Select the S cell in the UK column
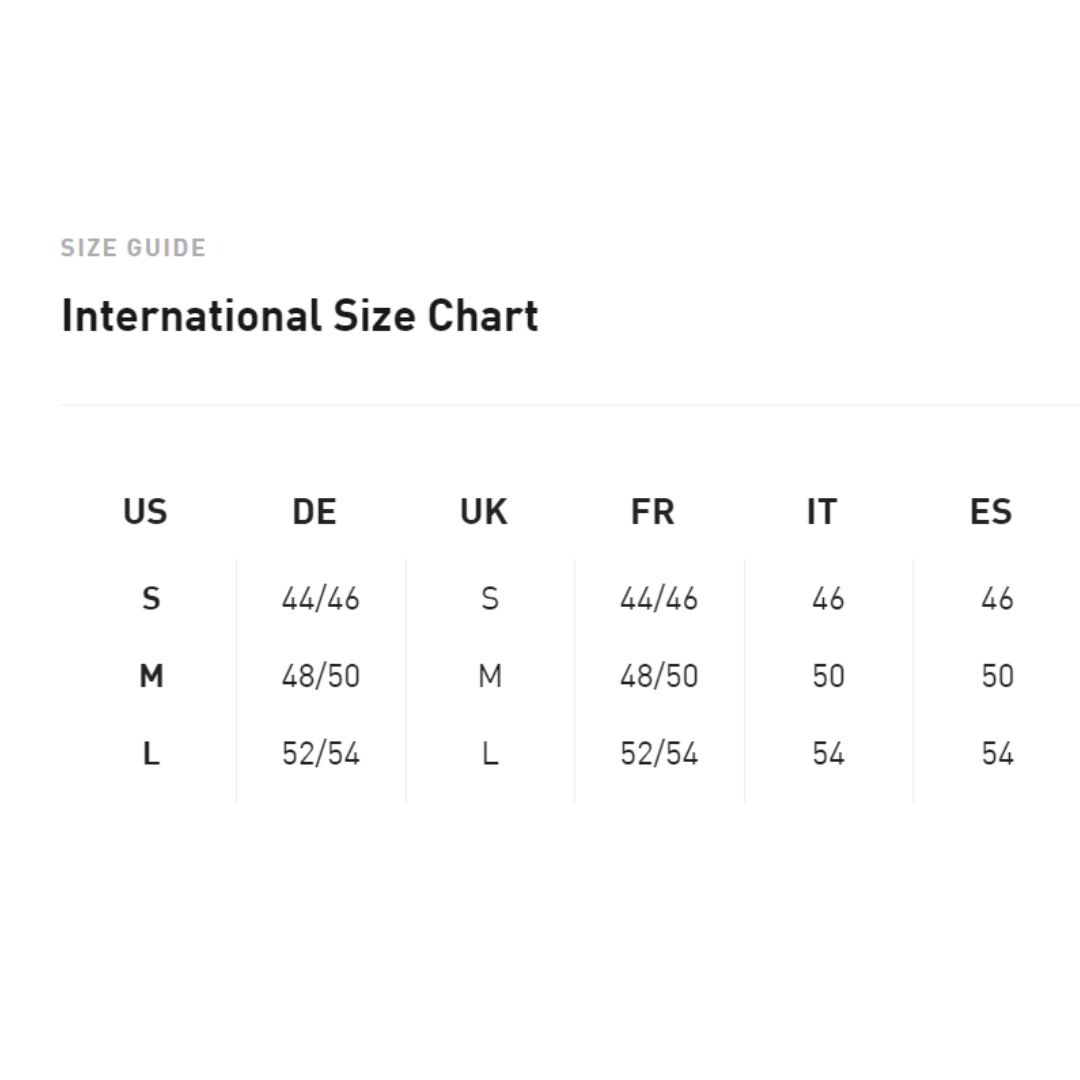This screenshot has width=1080, height=1080. pos(490,598)
